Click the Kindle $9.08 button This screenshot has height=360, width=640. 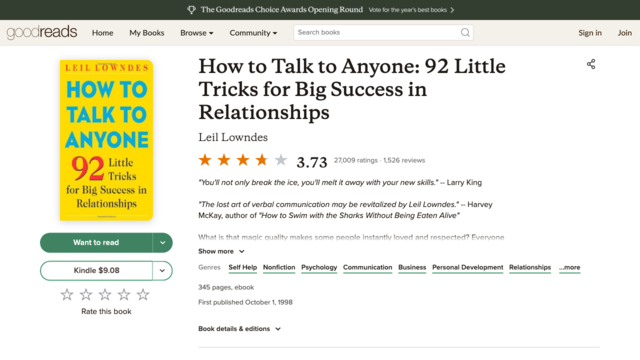pos(96,271)
